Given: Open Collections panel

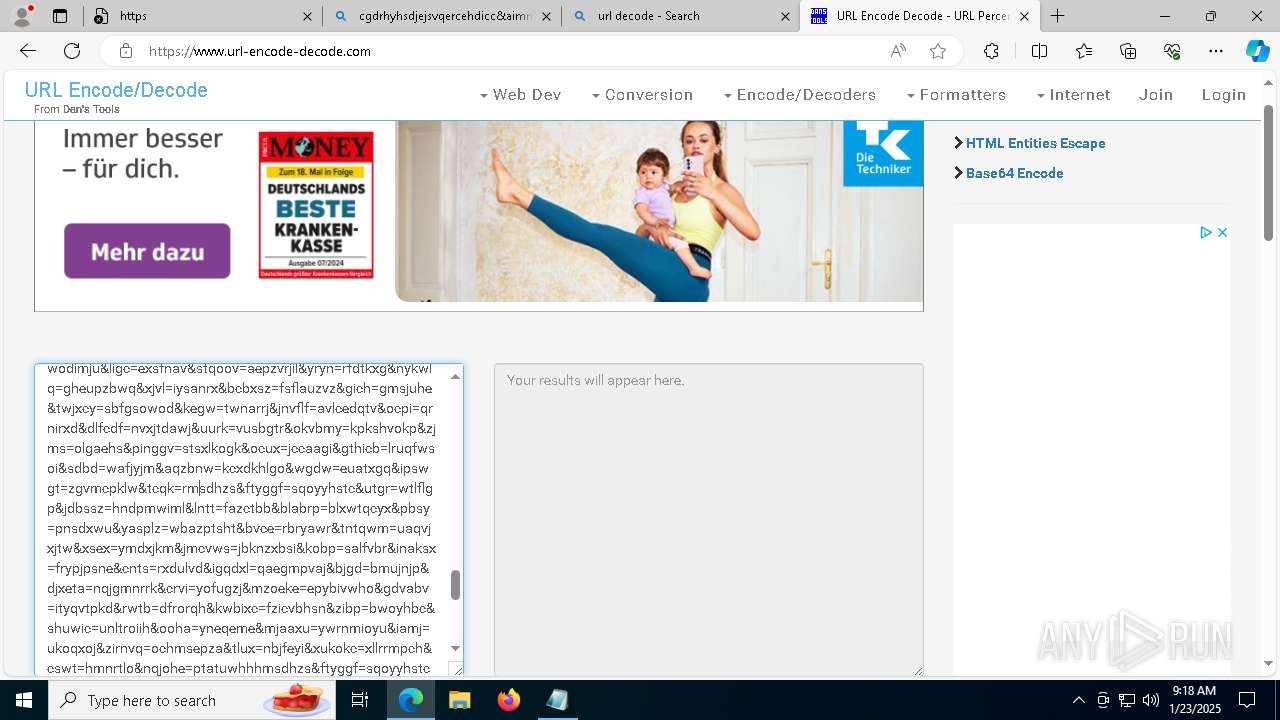Looking at the screenshot, I should pos(1128,51).
